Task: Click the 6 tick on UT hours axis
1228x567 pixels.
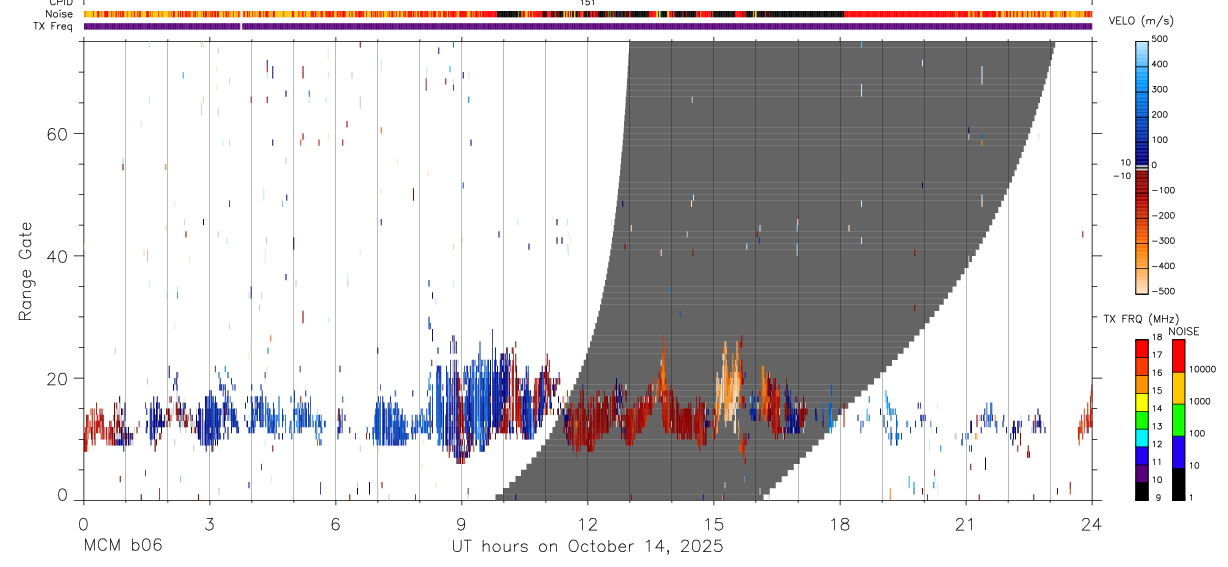Action: 335,524
